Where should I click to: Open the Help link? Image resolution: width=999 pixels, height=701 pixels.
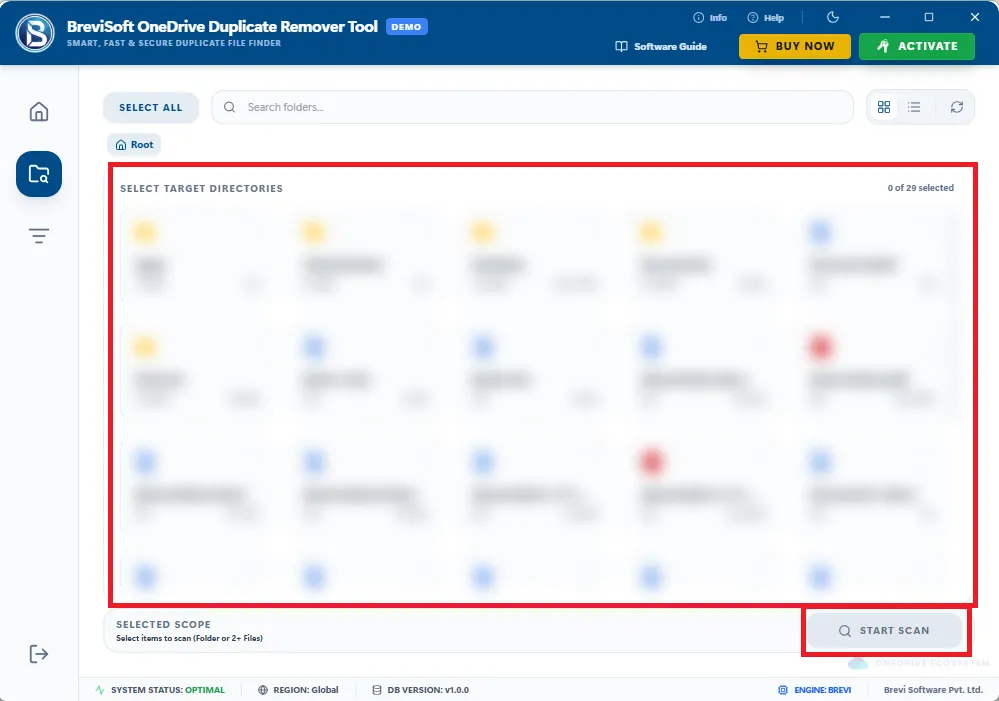coord(766,18)
